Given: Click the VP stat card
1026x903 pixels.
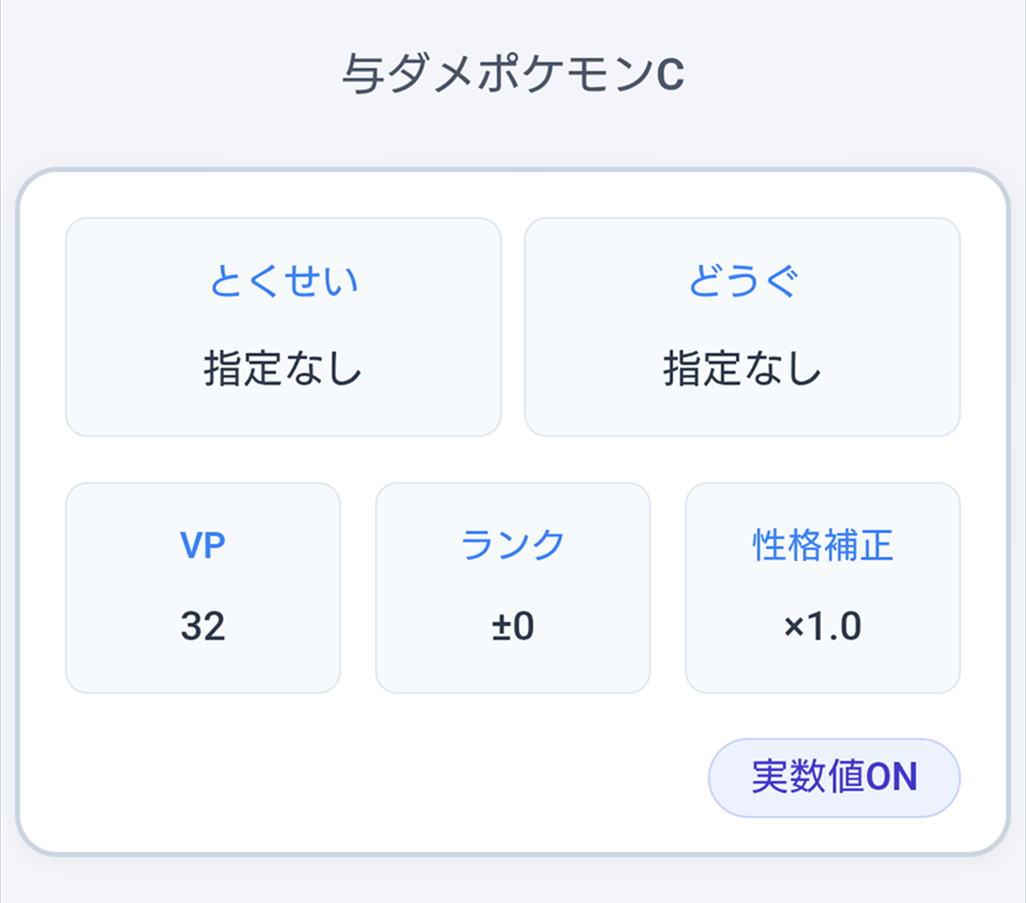Looking at the screenshot, I should (x=202, y=586).
